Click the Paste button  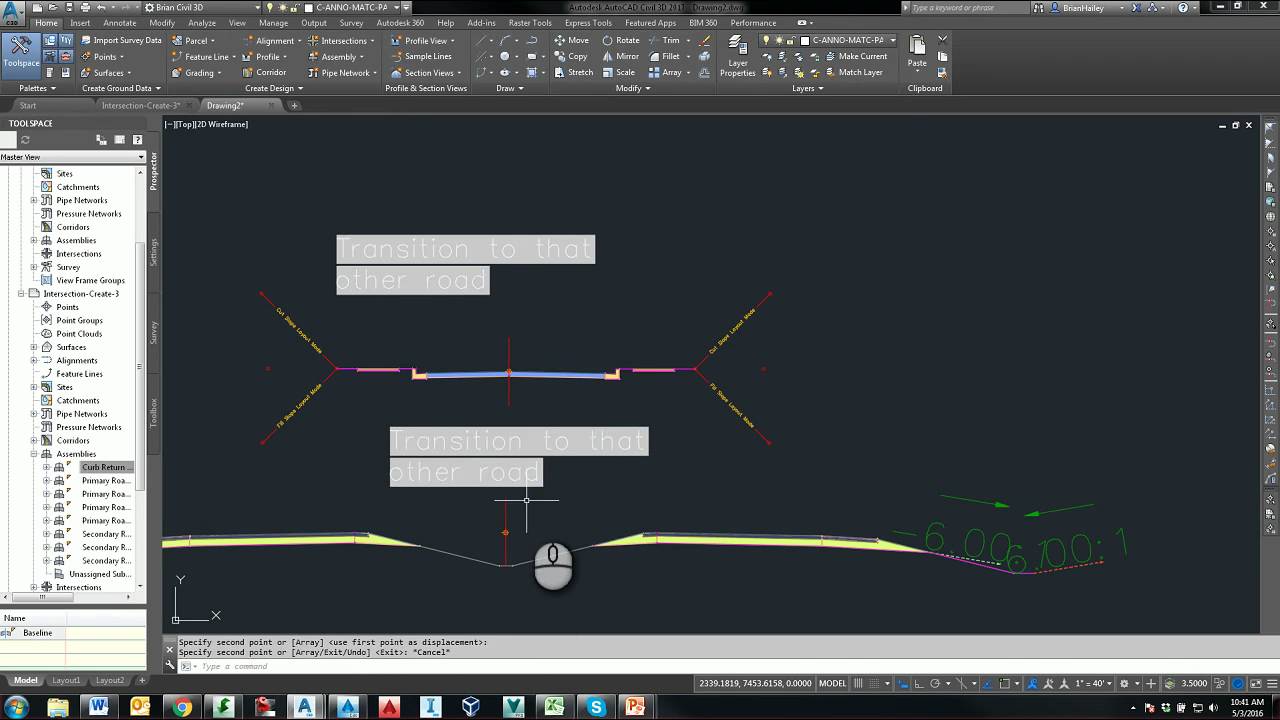917,52
